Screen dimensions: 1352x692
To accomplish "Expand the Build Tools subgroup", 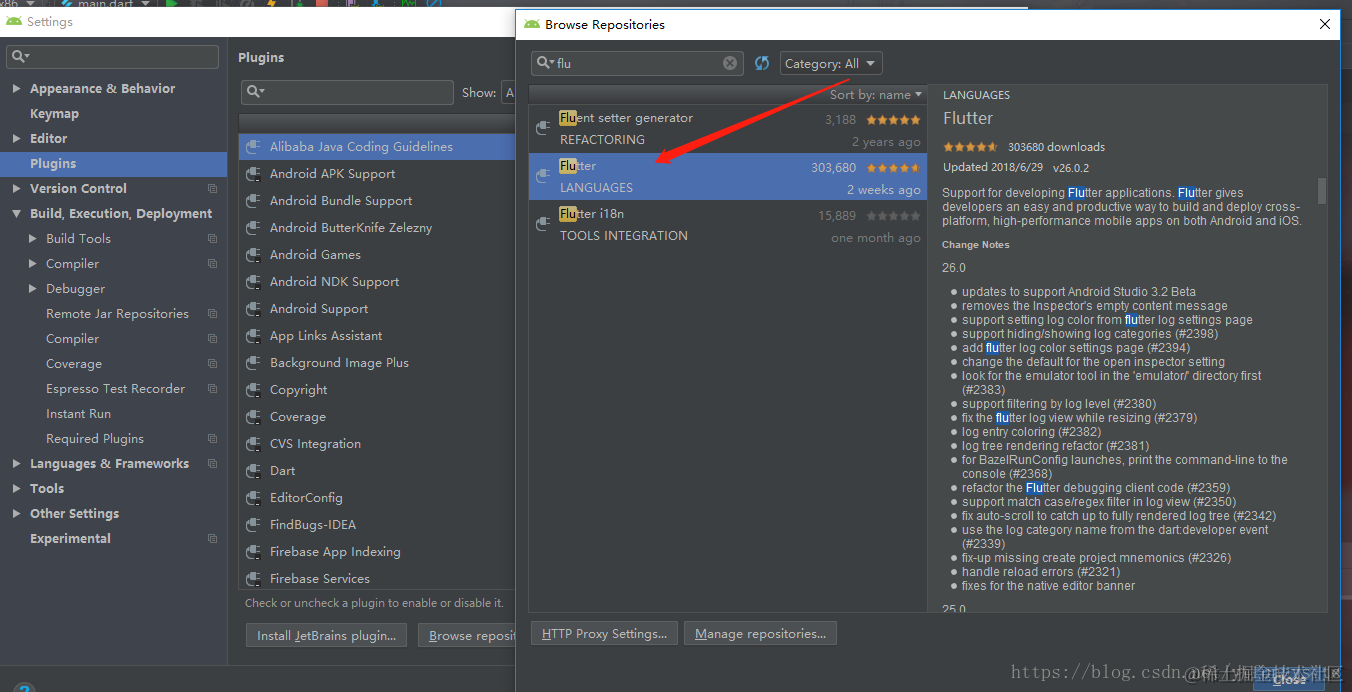I will (33, 238).
